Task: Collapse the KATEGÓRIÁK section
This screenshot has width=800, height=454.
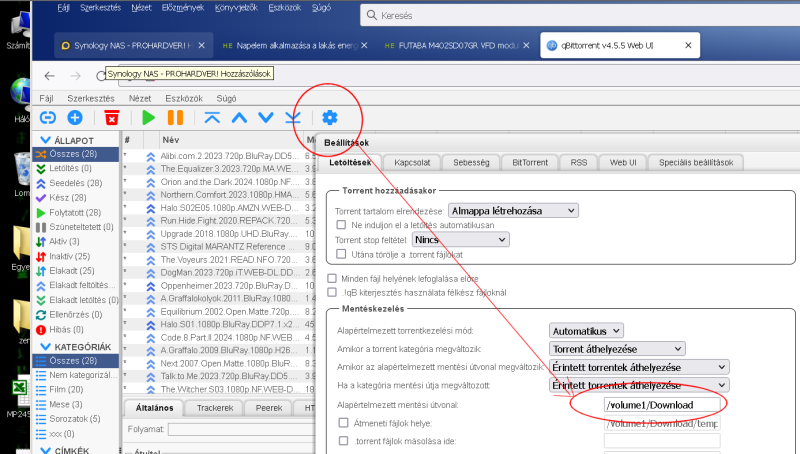Action: 45,347
